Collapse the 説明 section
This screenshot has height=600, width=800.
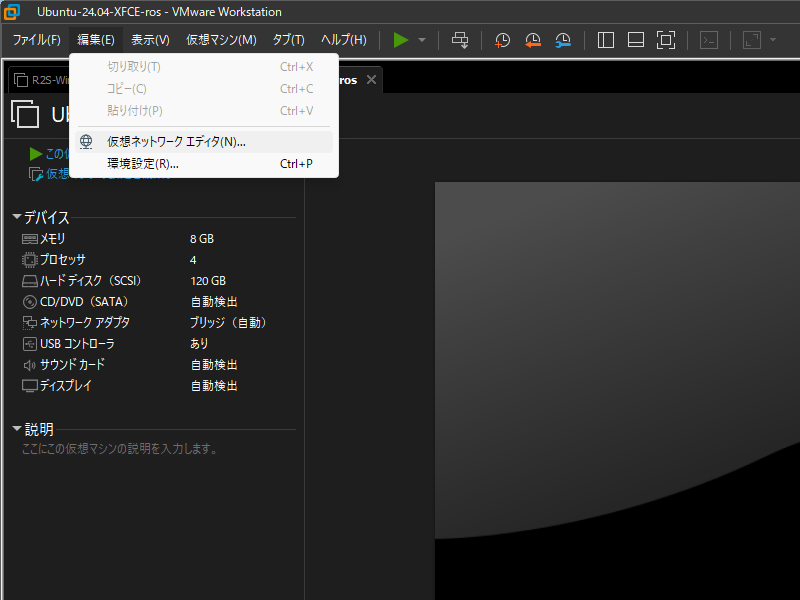tap(17, 429)
